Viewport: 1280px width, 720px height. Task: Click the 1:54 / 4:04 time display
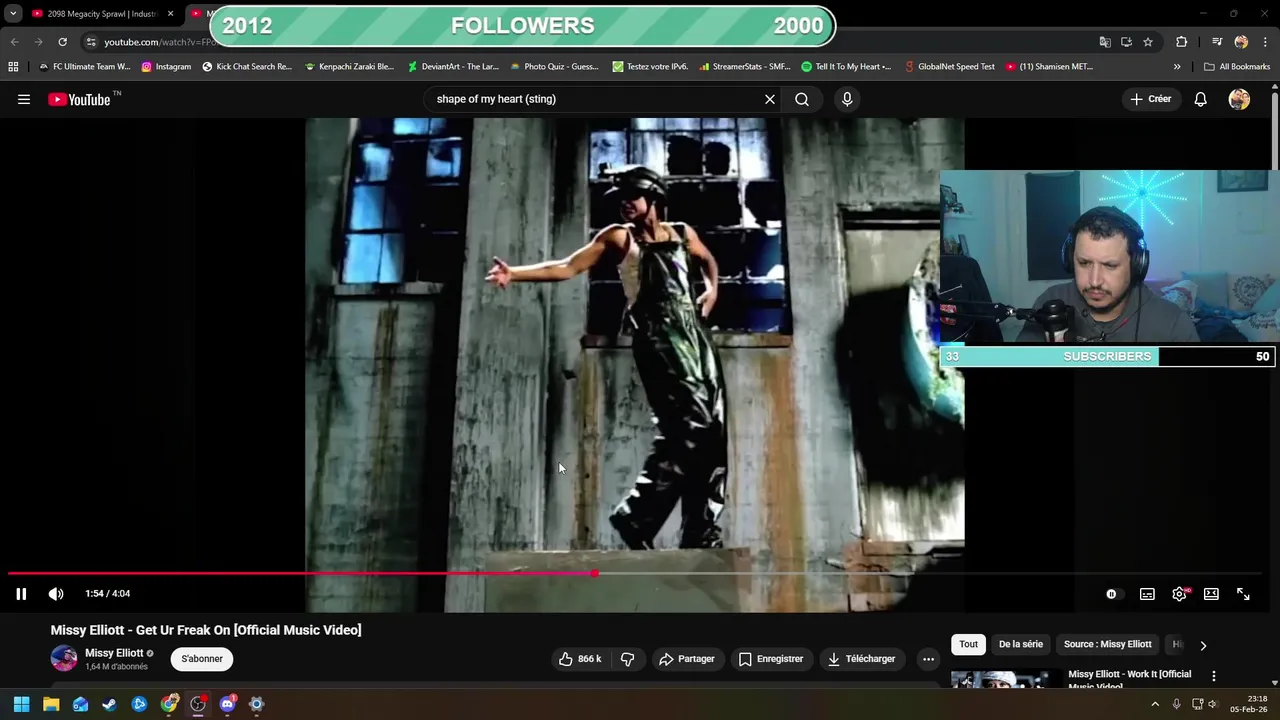108,594
